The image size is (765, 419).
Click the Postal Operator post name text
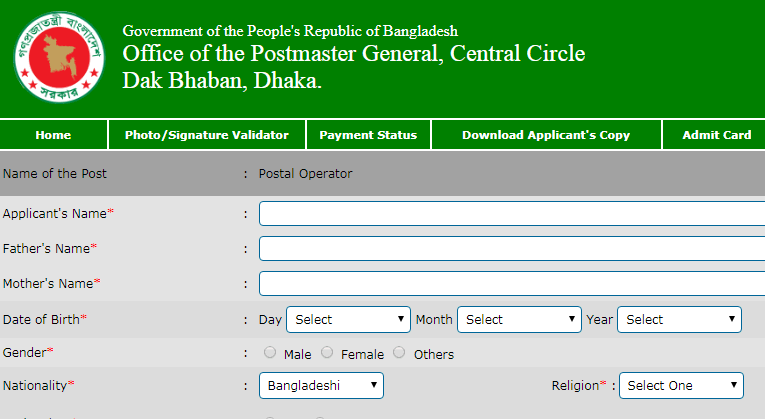click(x=305, y=174)
